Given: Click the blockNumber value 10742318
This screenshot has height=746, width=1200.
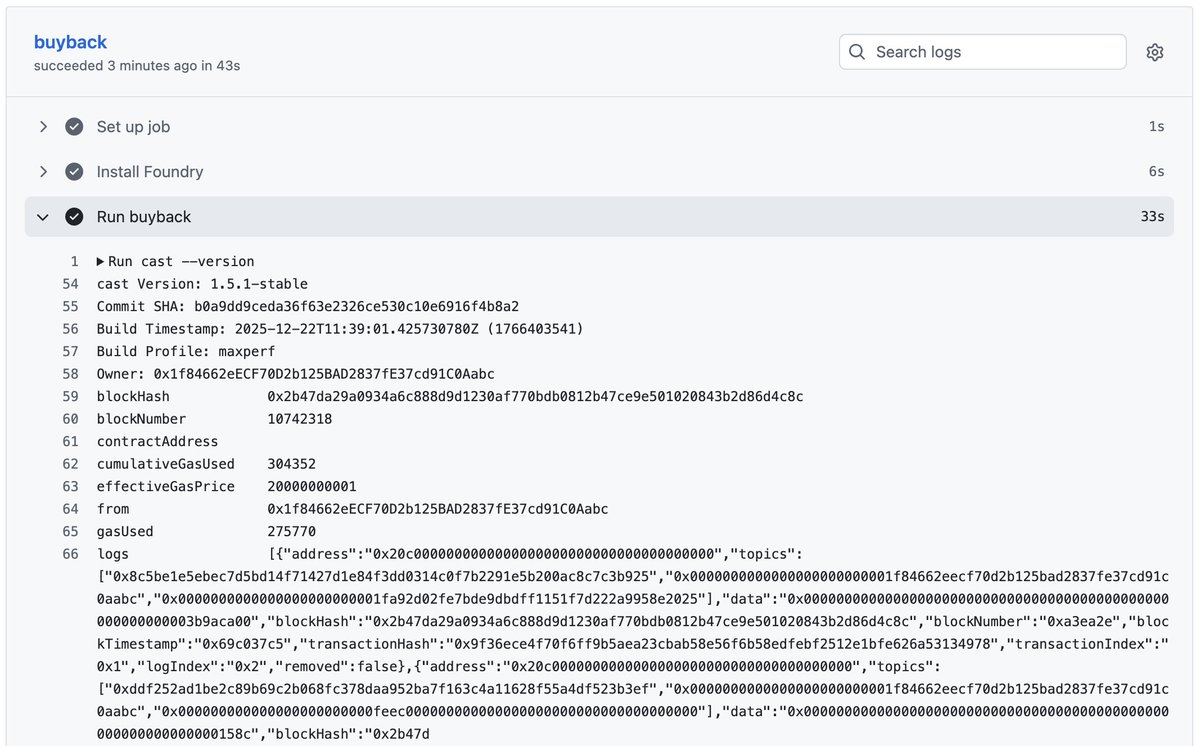Looking at the screenshot, I should click(300, 419).
